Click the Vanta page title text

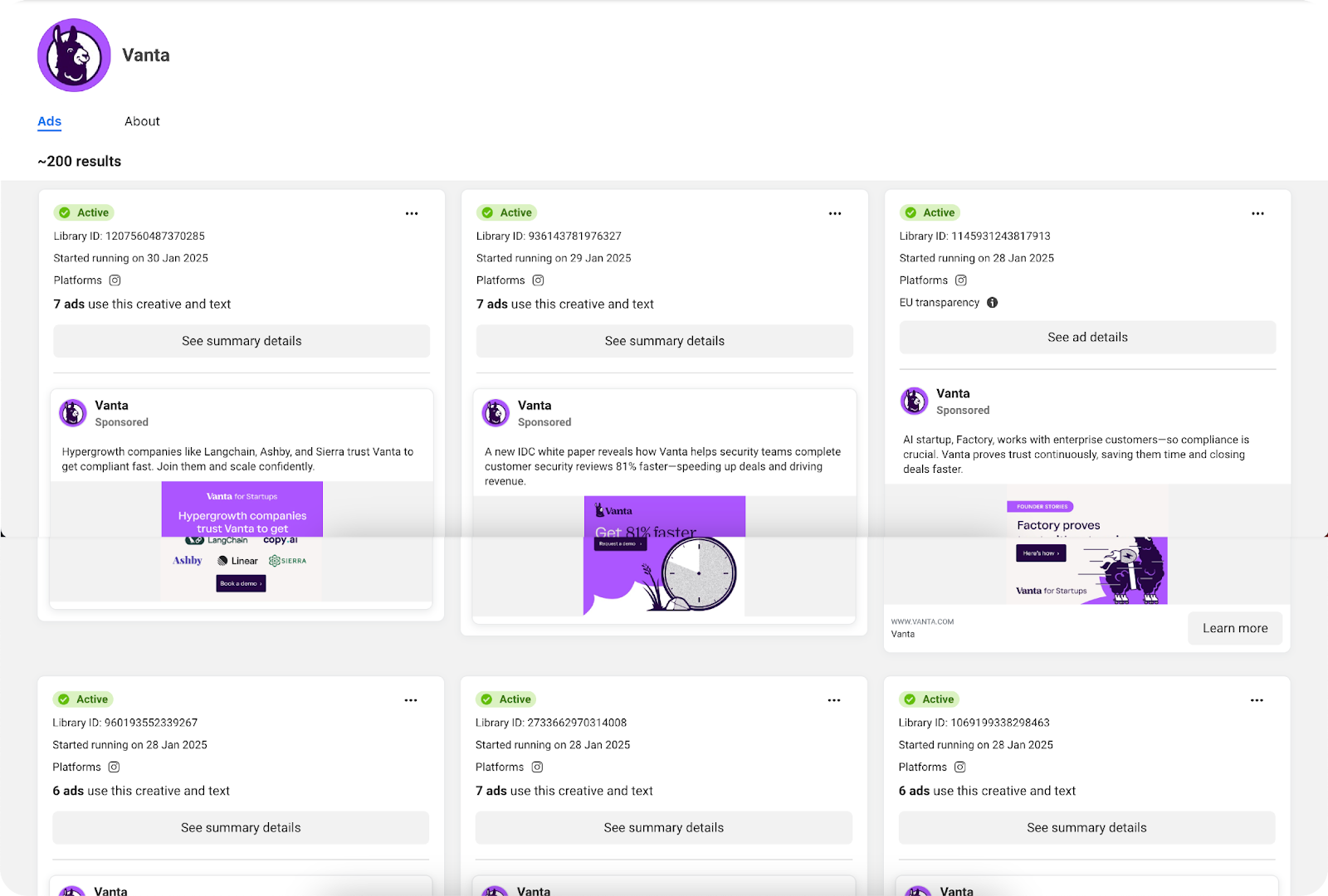coord(146,56)
